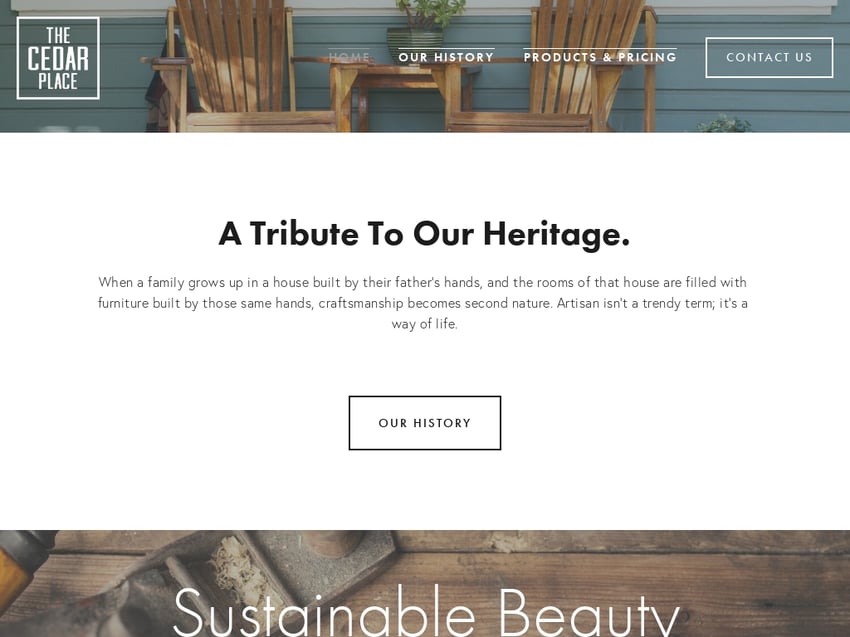Click the Contact Us outlined button

769,57
